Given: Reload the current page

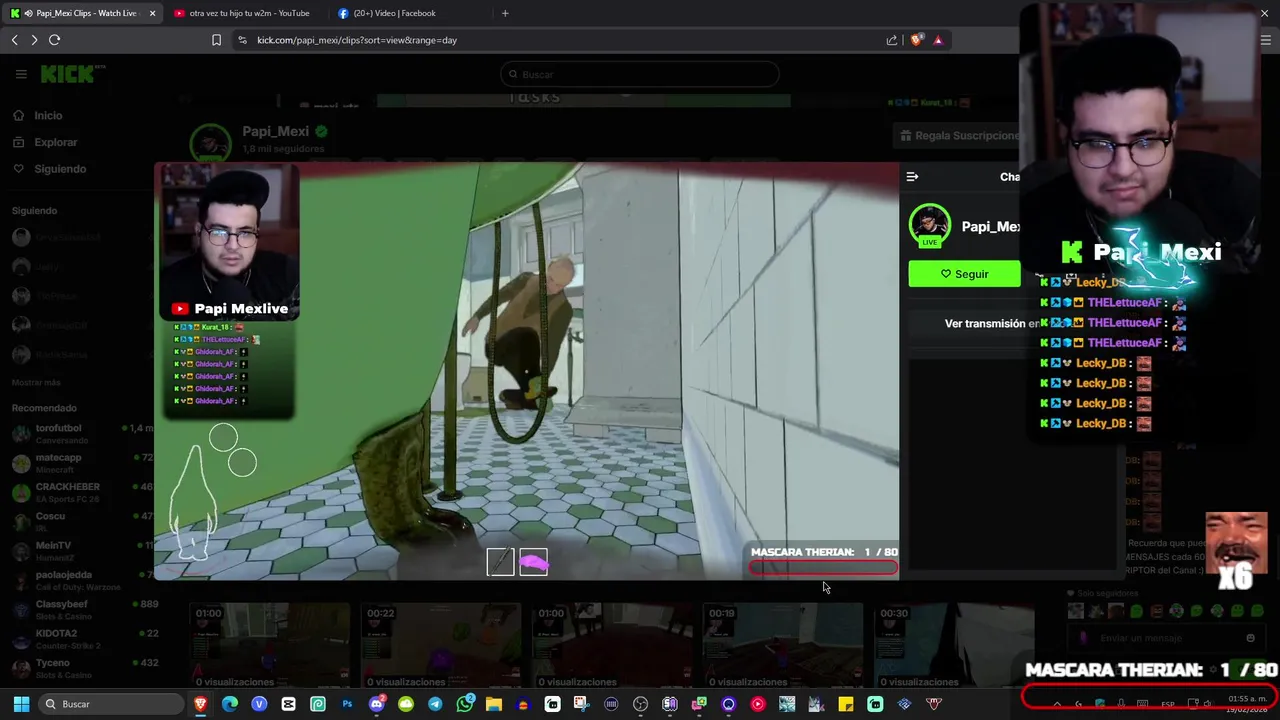Looking at the screenshot, I should (55, 40).
